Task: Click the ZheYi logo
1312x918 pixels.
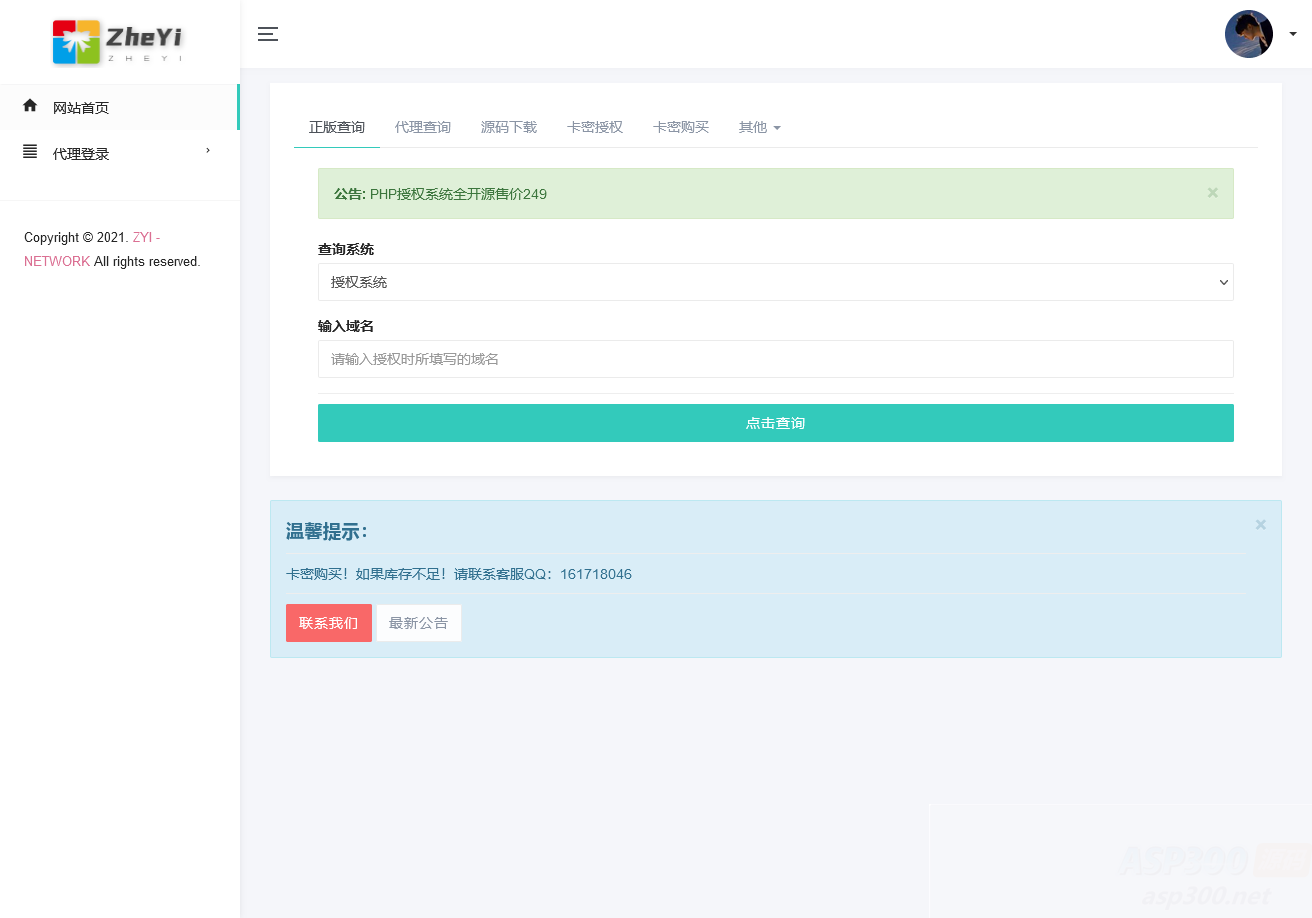Action: tap(117, 41)
